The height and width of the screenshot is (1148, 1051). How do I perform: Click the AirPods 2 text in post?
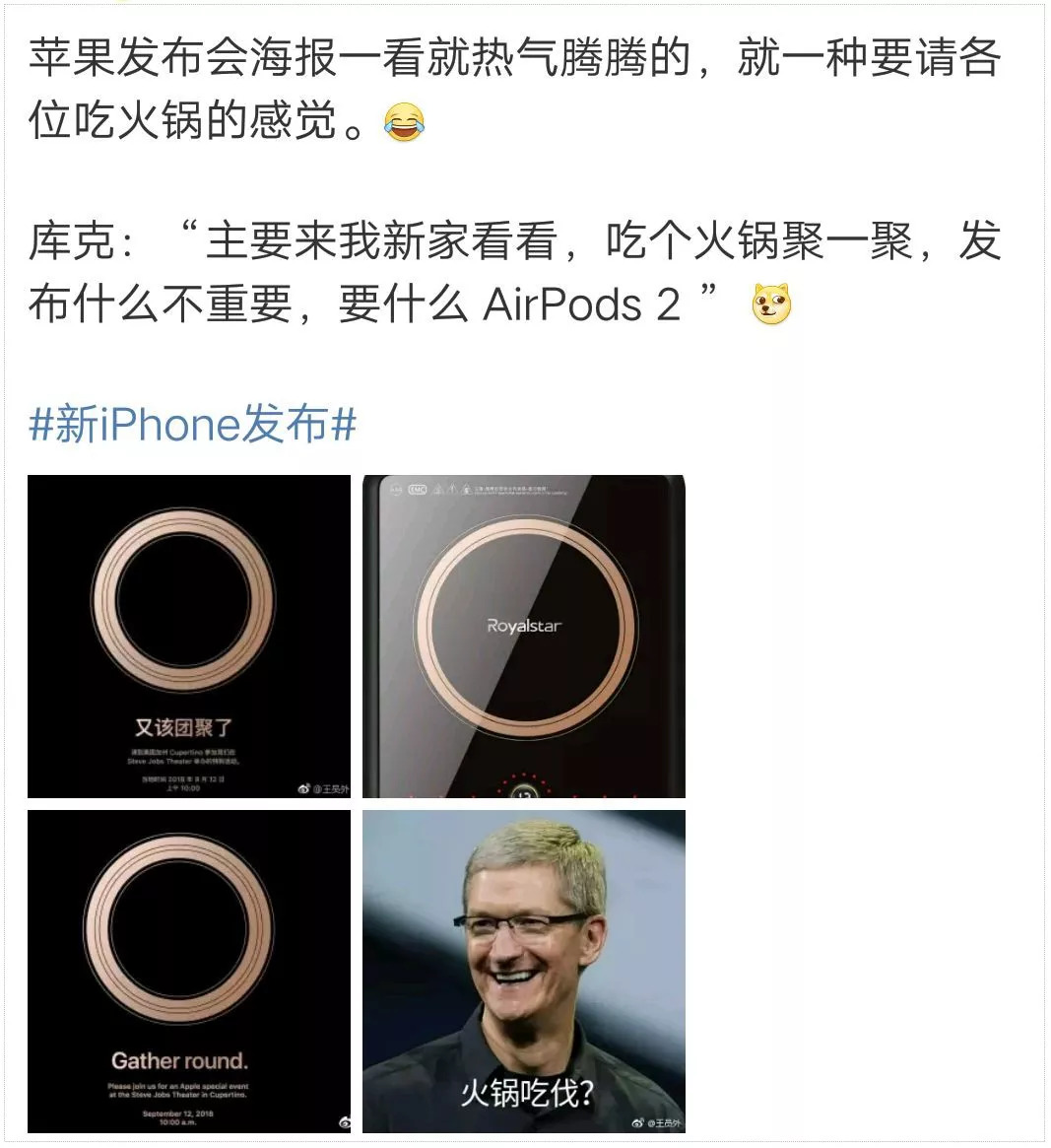(x=582, y=304)
